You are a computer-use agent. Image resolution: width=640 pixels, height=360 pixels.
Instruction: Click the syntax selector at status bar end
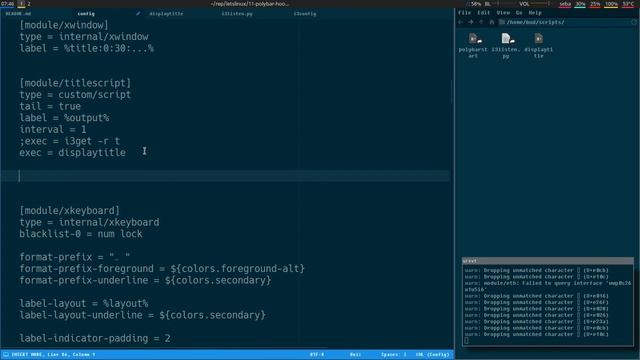[x=433, y=354]
